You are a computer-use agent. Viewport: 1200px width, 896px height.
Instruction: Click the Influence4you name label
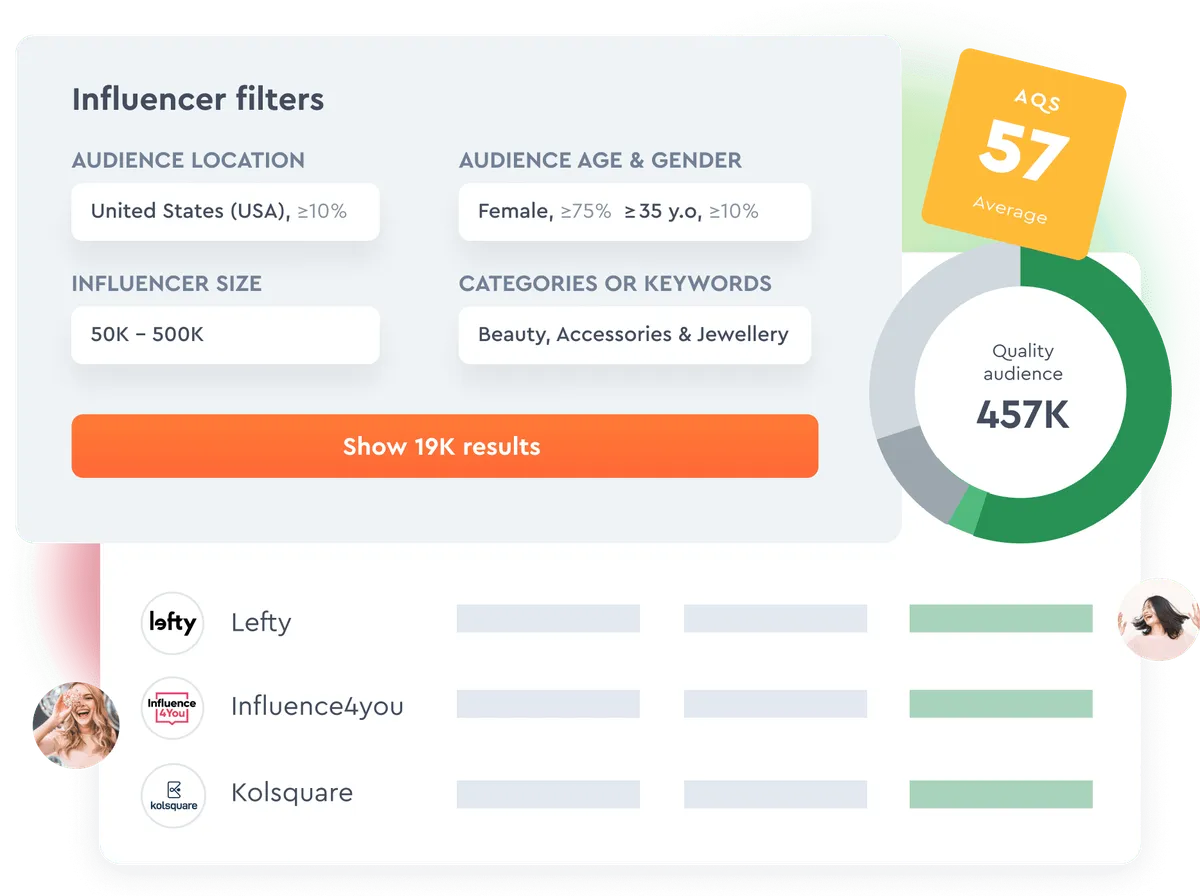(x=317, y=706)
